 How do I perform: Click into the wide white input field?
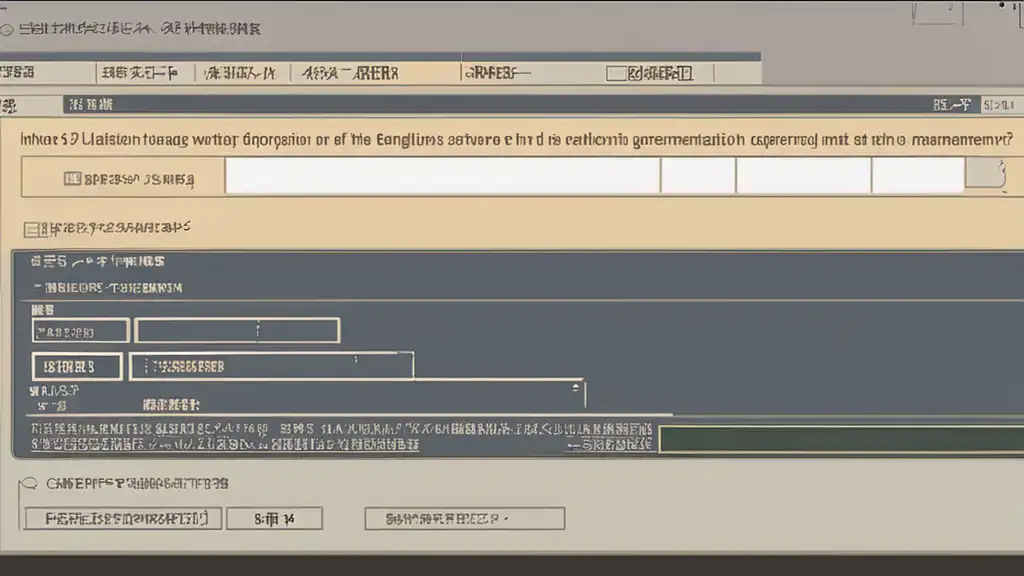[442, 175]
